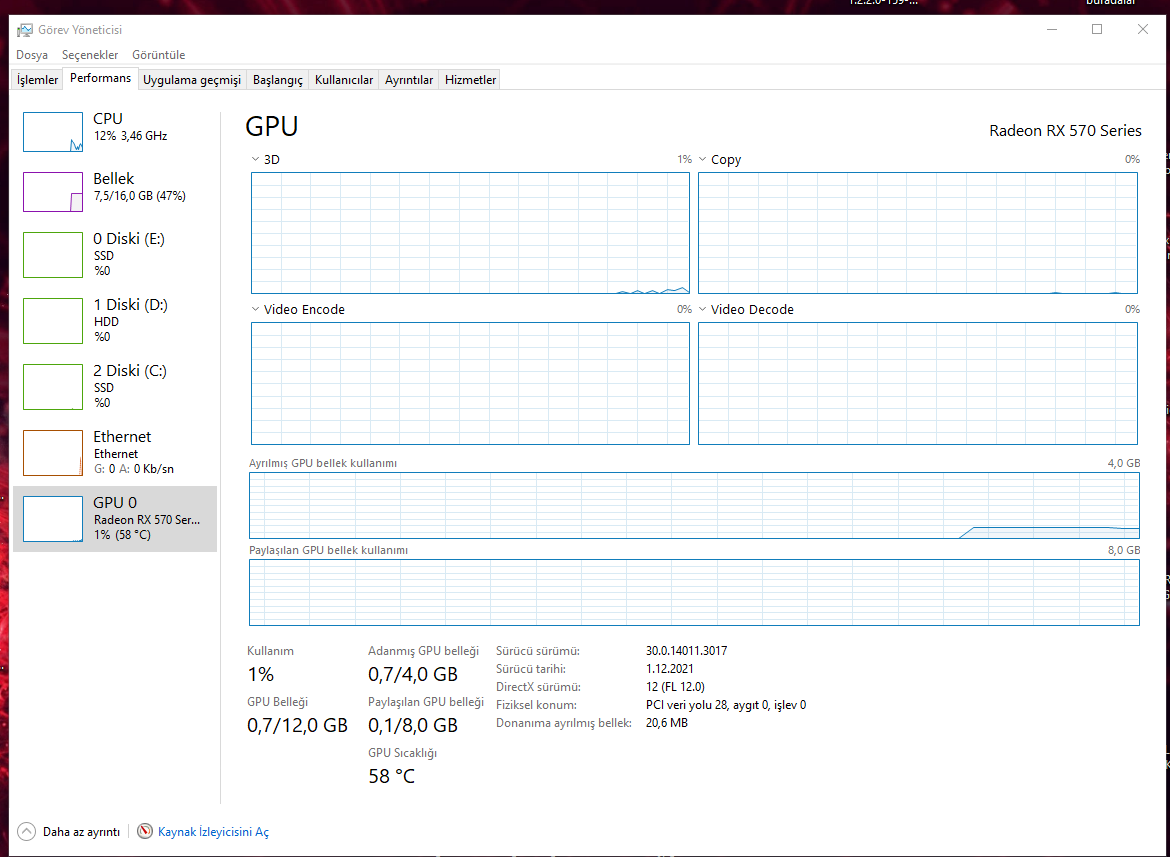Click hardware reserved memory '20,6 MB'

[666, 722]
